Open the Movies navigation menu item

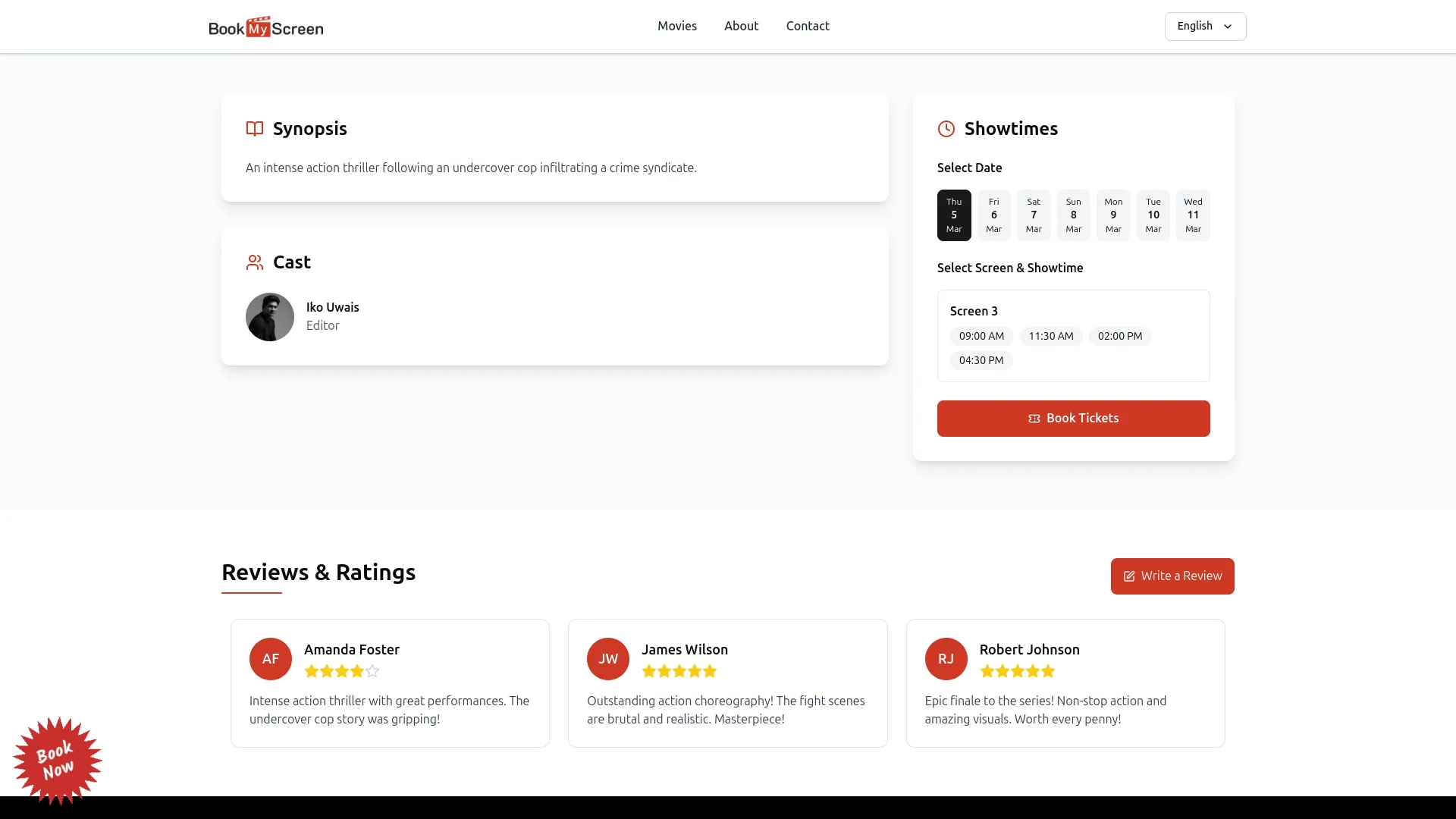click(x=677, y=26)
